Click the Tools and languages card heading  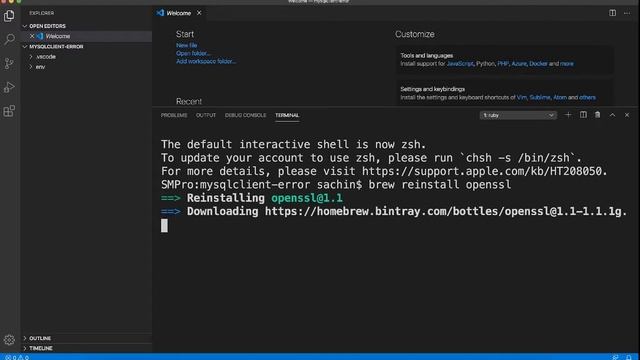[x=427, y=56]
